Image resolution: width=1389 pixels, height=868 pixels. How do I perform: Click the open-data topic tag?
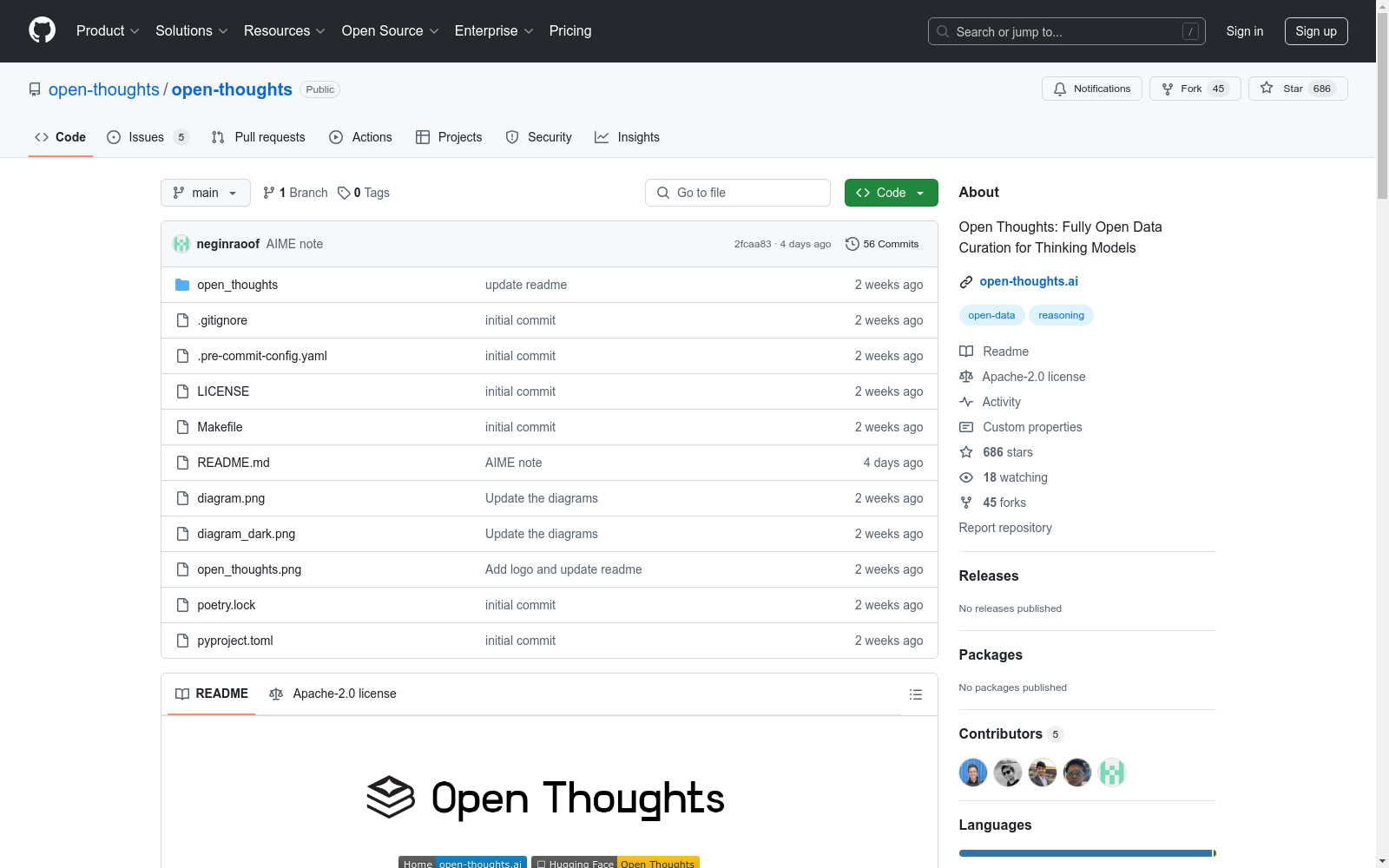[991, 315]
